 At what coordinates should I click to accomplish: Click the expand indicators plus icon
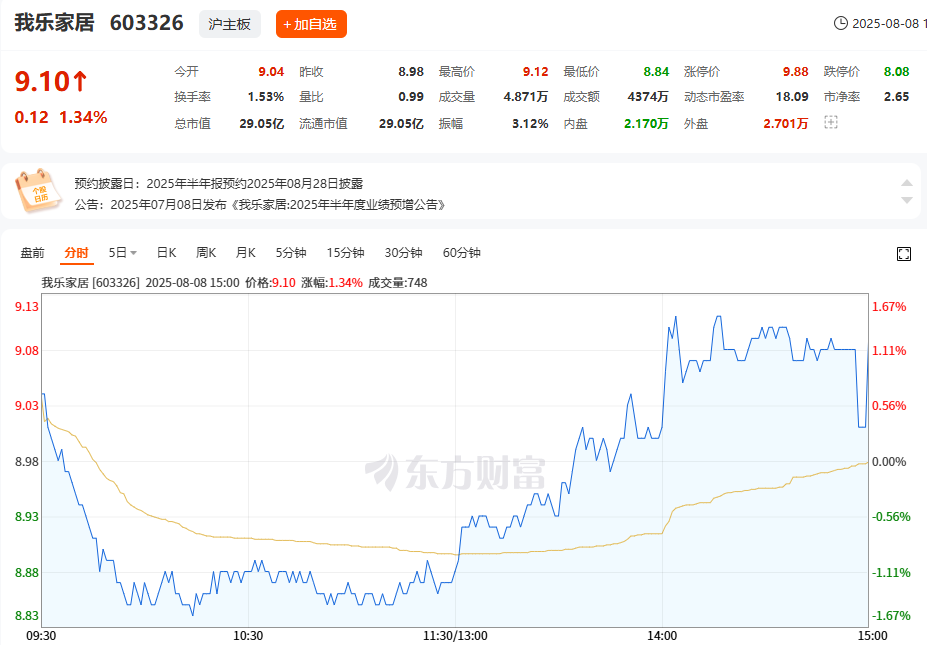(831, 122)
